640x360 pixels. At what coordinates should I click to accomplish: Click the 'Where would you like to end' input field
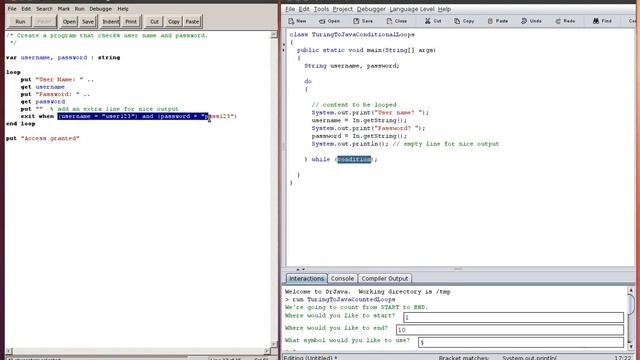pyautogui.click(x=510, y=330)
